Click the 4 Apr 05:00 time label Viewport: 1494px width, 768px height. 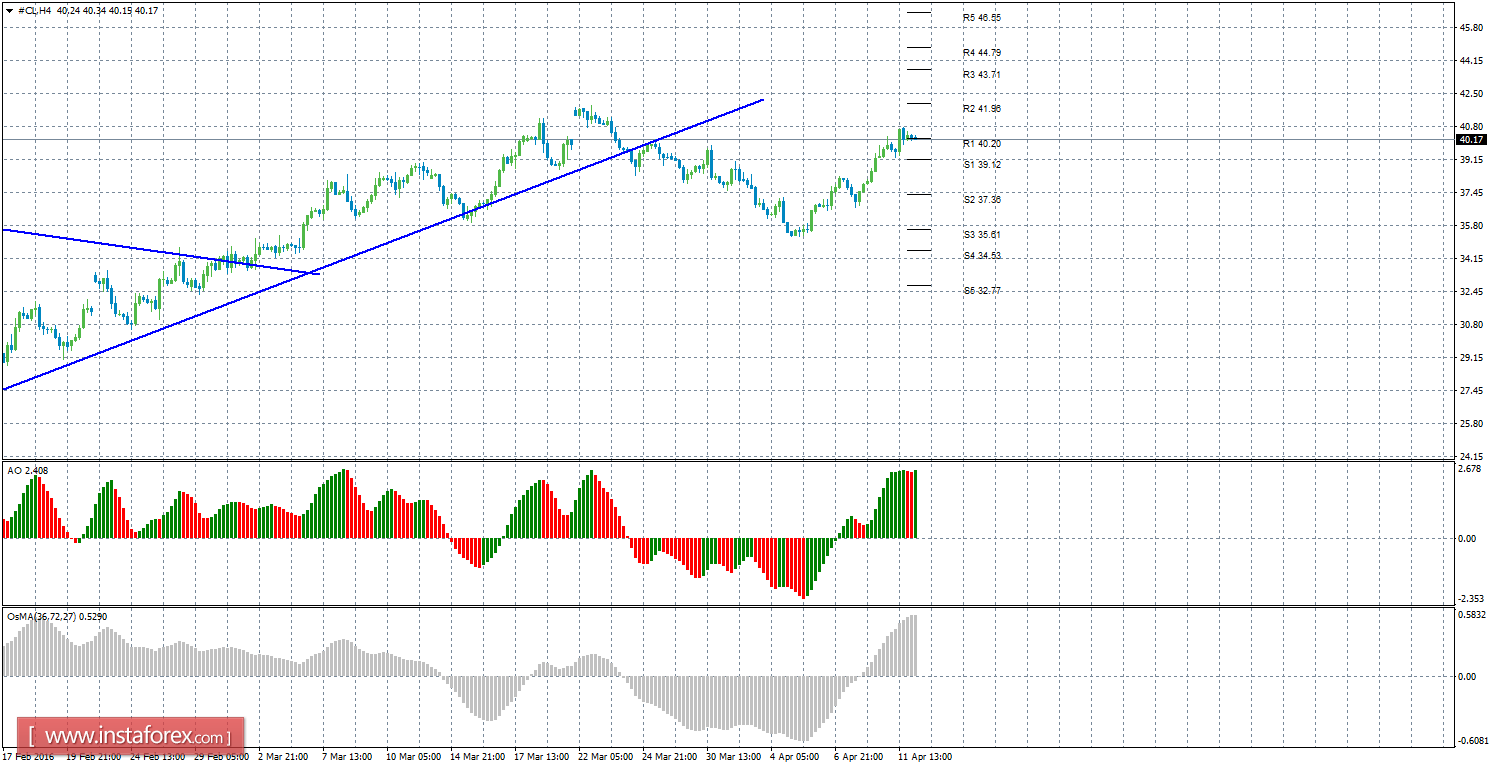coord(796,757)
